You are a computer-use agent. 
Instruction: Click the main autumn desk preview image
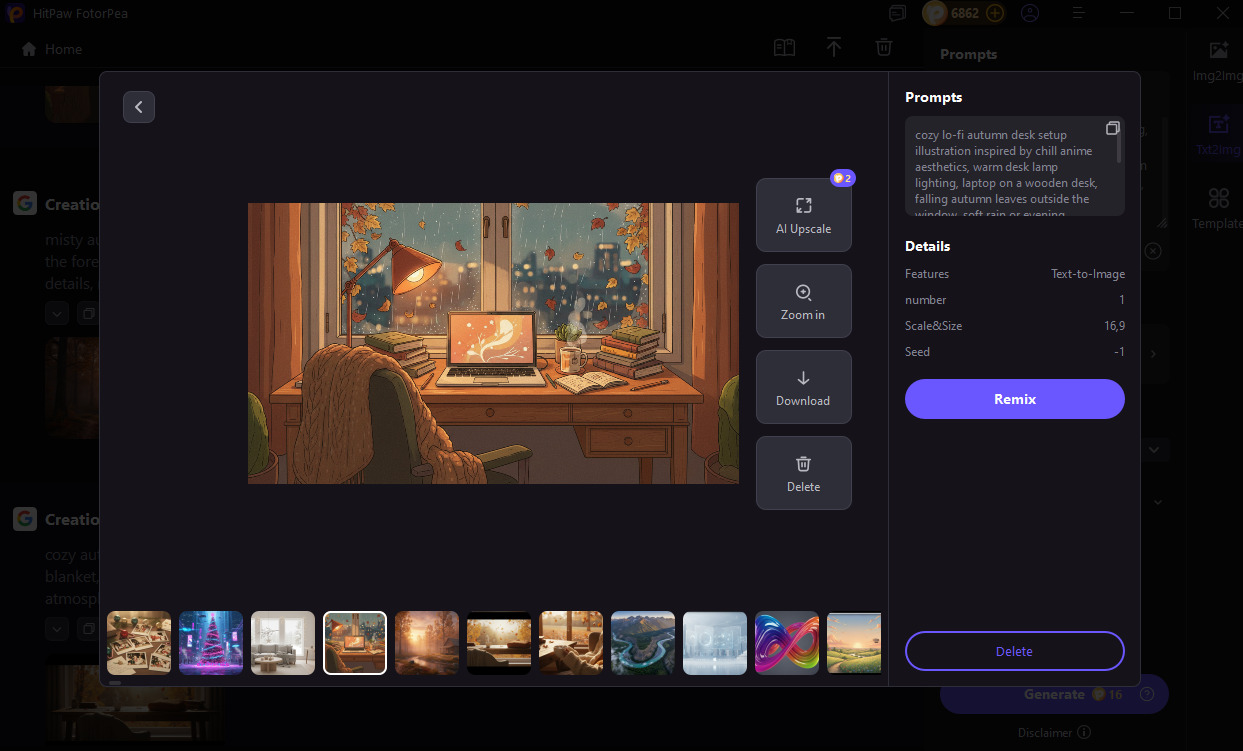coord(493,343)
